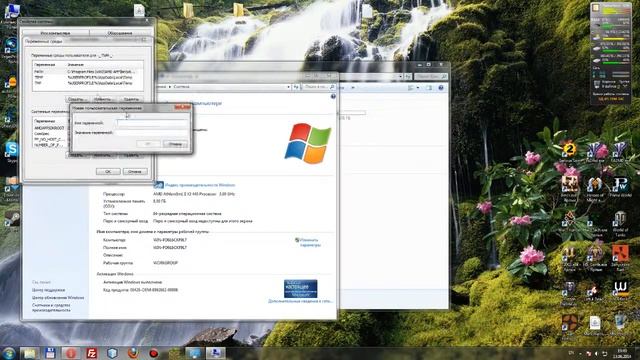Viewport: 640px width, 360px height.
Task: Click the refresh button beside the System address bar
Action: 296,87
